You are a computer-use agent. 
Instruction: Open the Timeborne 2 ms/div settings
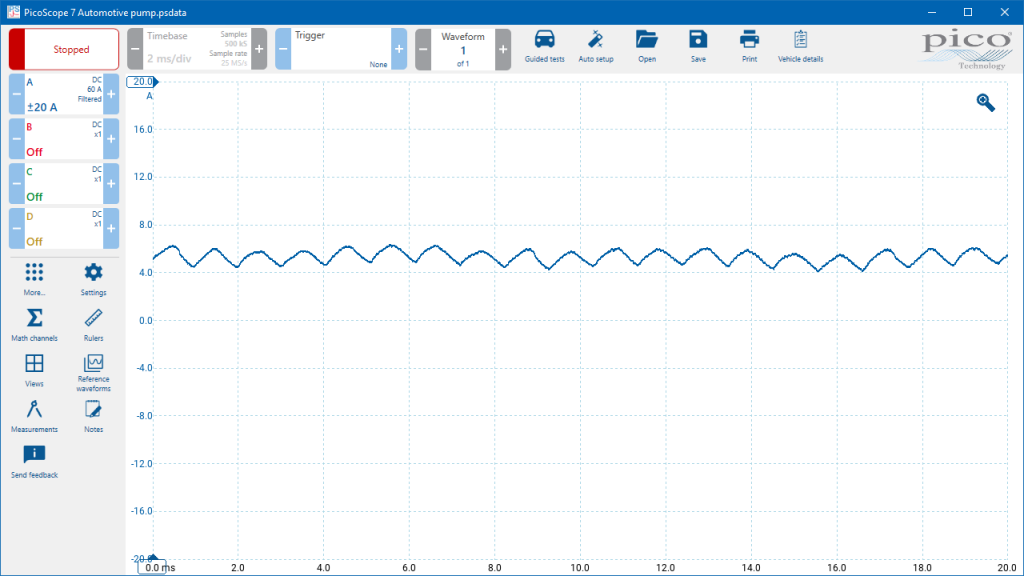click(197, 49)
